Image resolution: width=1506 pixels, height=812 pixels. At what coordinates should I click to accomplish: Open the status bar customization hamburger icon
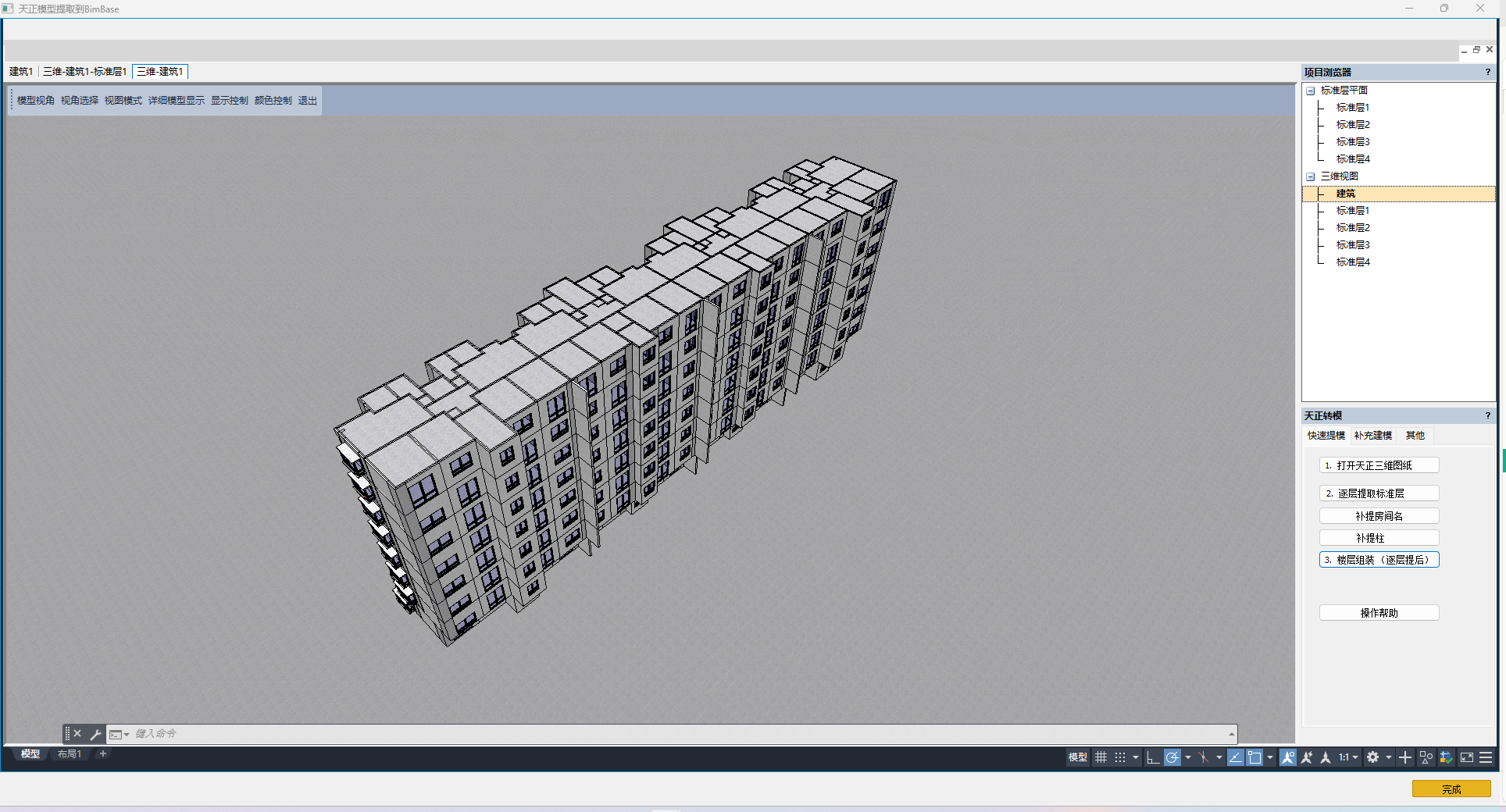pyautogui.click(x=1486, y=757)
